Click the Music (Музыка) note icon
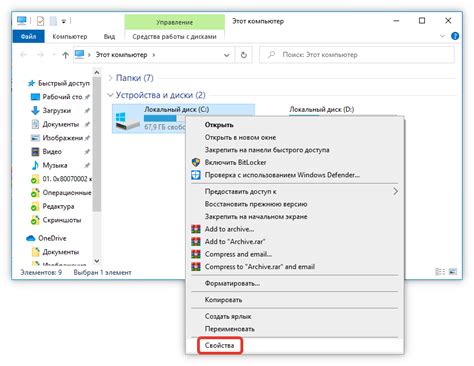The image size is (474, 366). (35, 165)
